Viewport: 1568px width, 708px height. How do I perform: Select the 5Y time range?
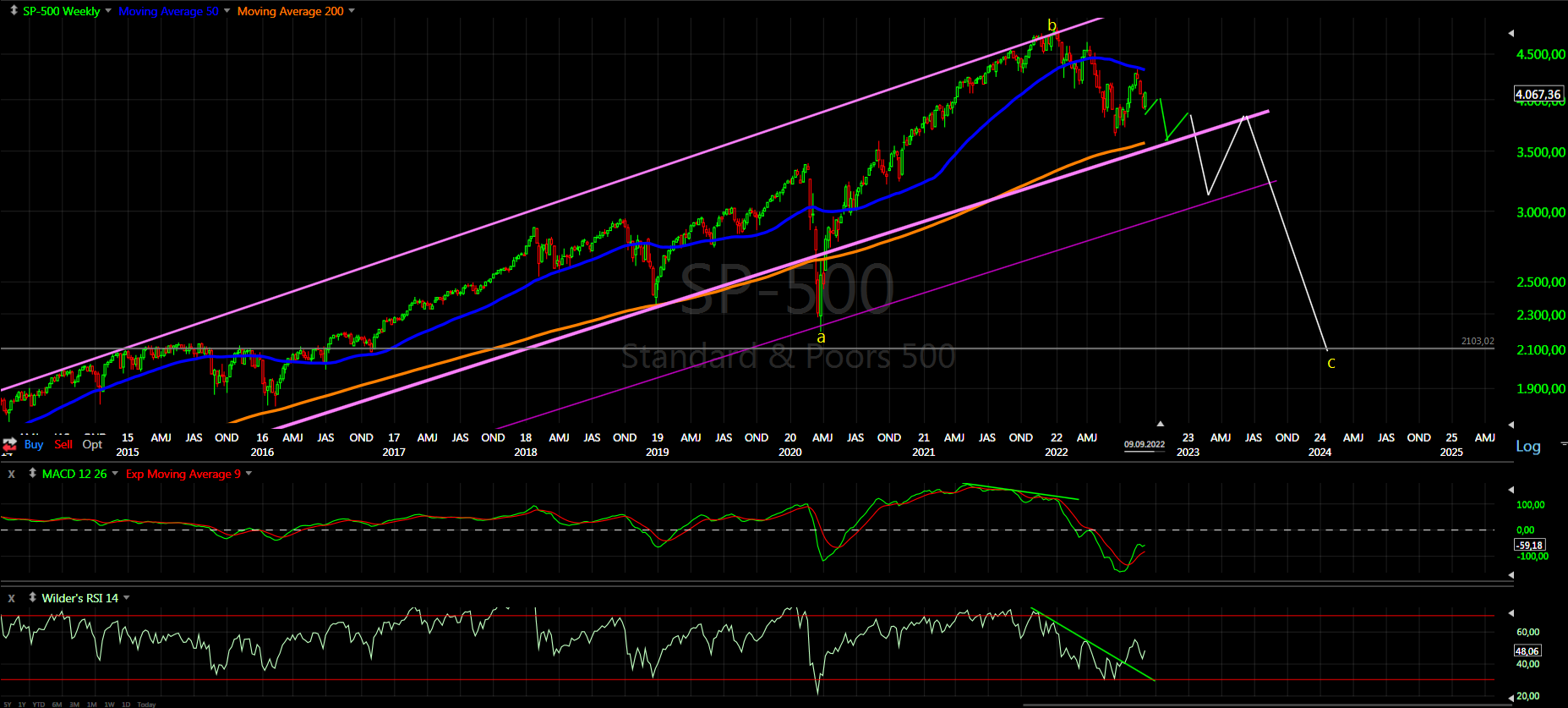pos(8,704)
